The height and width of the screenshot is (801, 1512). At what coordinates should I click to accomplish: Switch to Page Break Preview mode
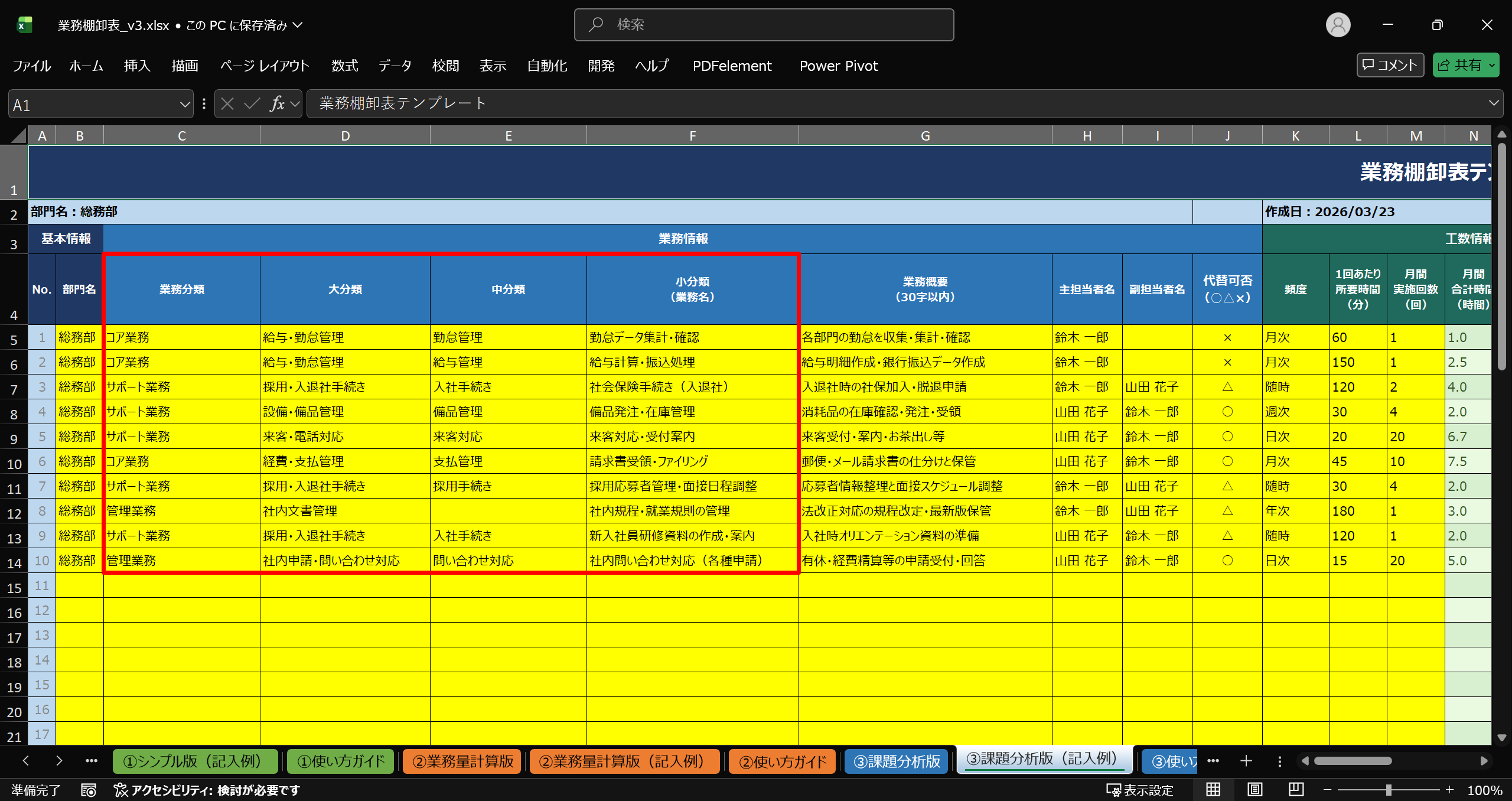point(1296,790)
